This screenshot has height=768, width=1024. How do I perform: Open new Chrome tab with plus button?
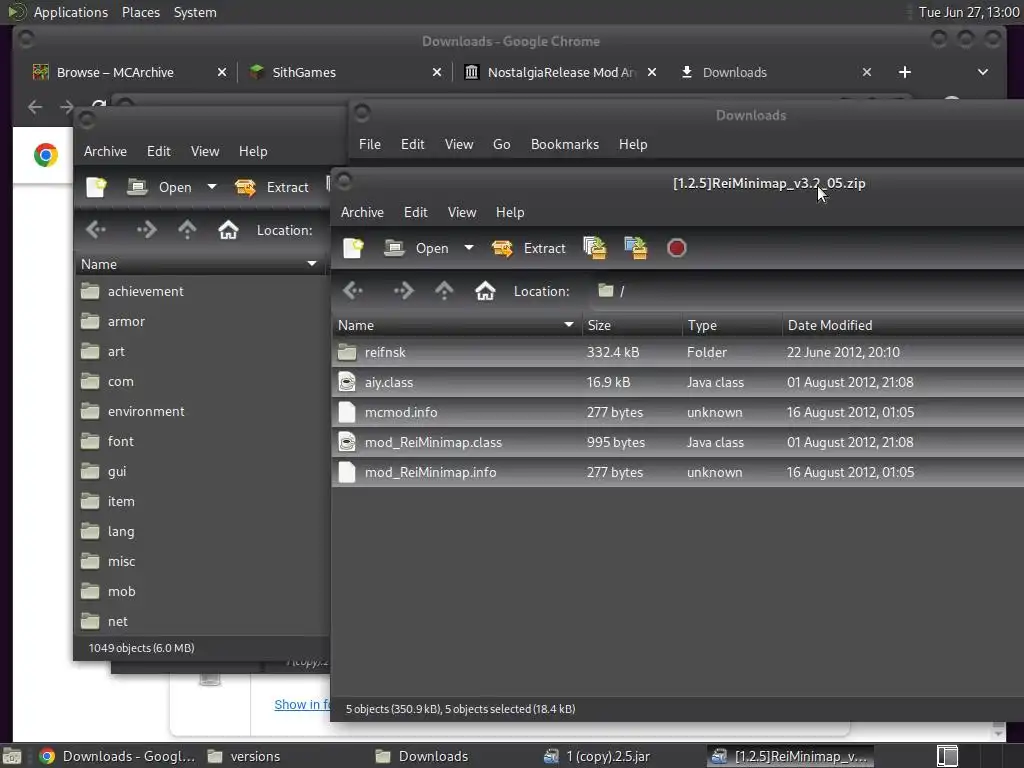tap(904, 72)
